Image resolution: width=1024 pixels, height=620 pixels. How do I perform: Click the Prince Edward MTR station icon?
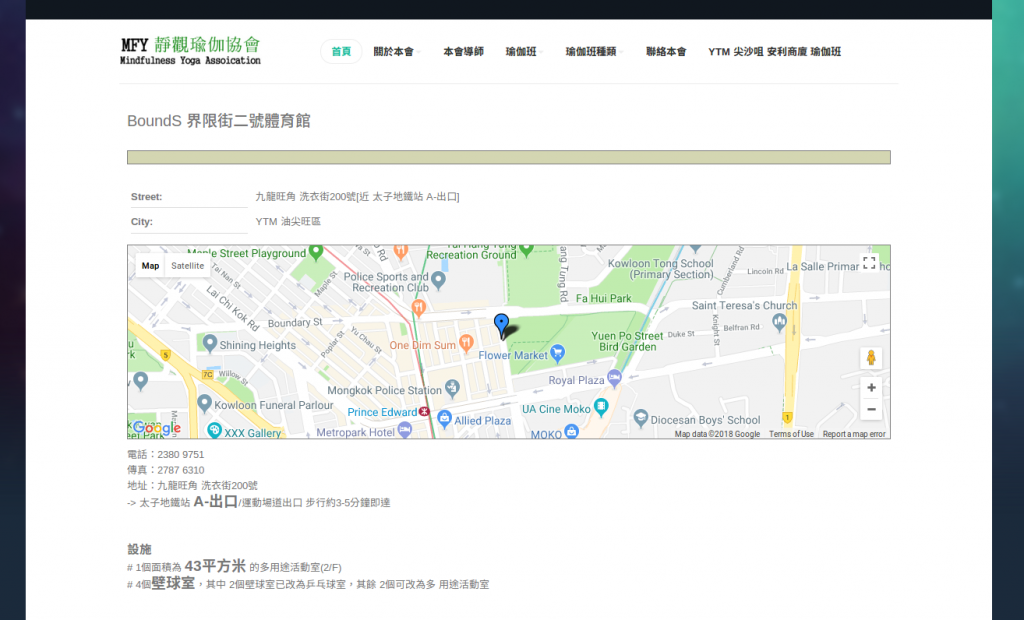pyautogui.click(x=424, y=412)
